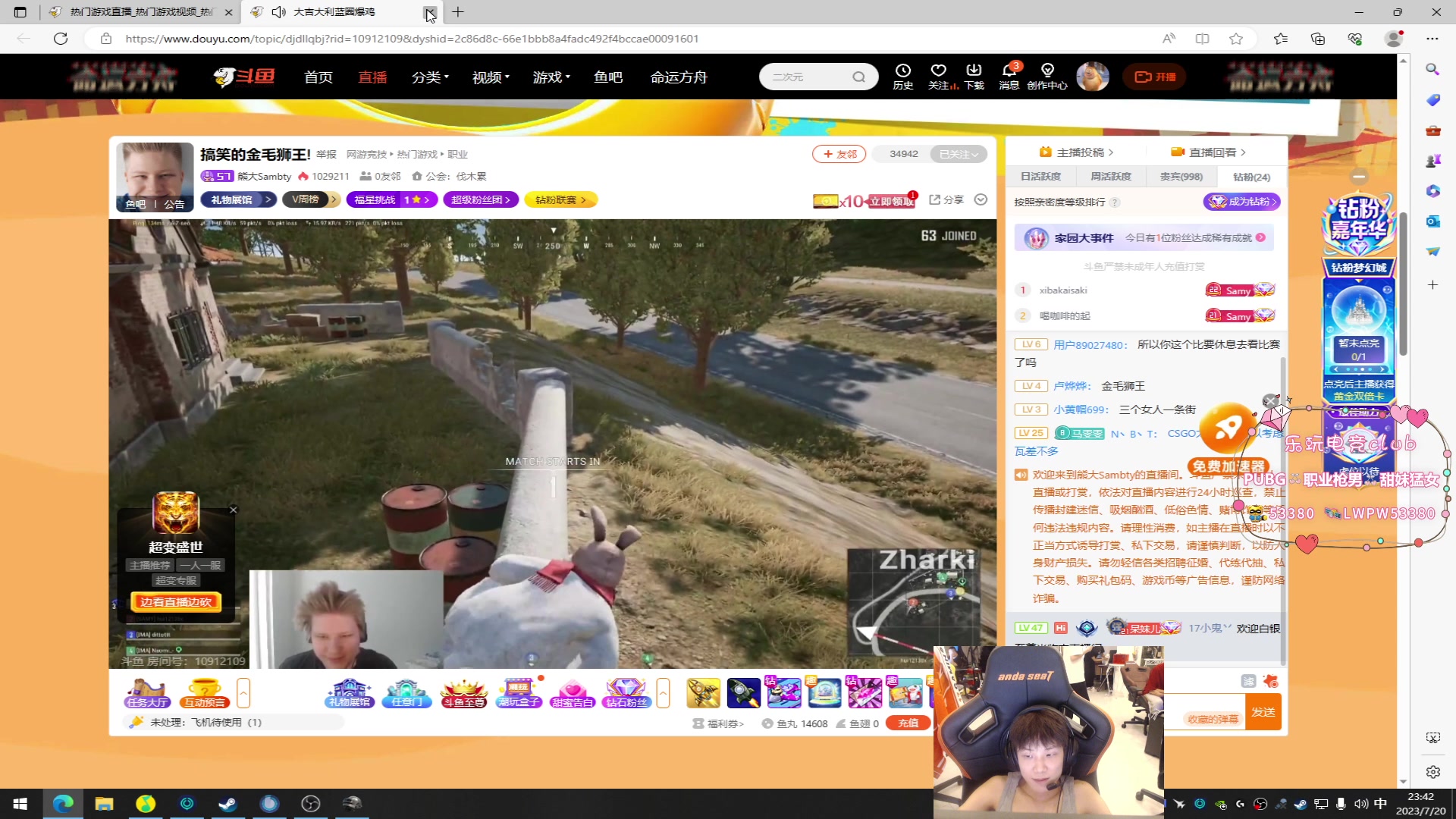Open 直播回看 link

[x=1209, y=152]
